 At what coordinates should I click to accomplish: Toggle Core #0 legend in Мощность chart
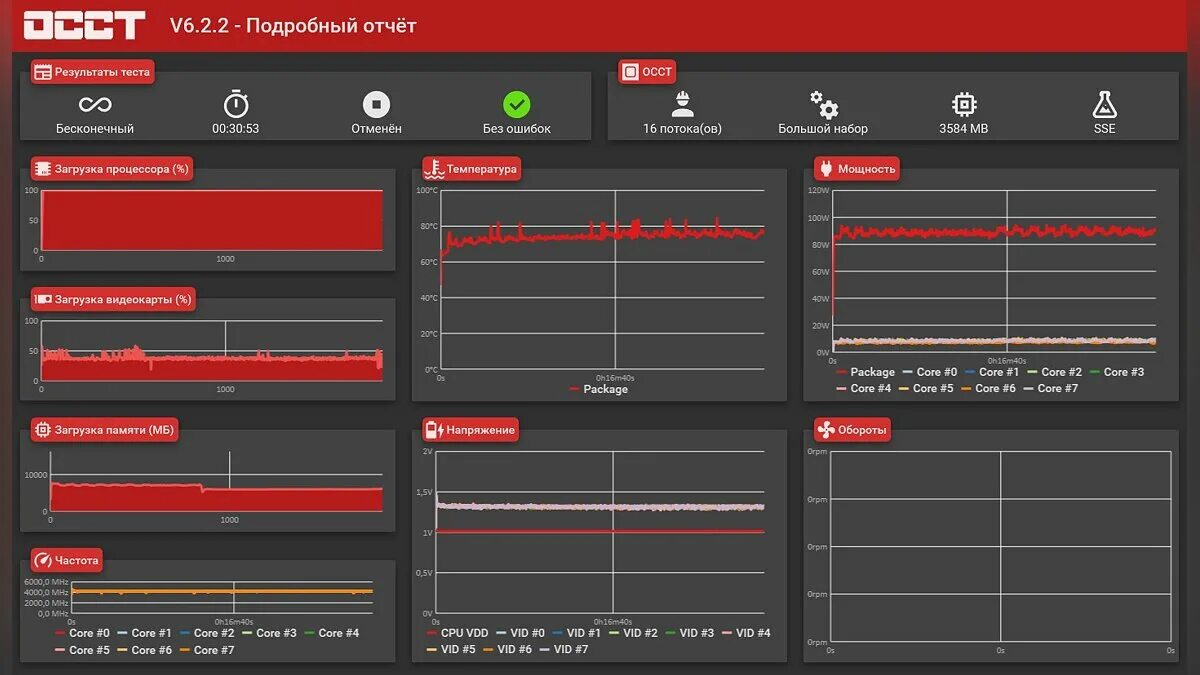click(x=929, y=372)
